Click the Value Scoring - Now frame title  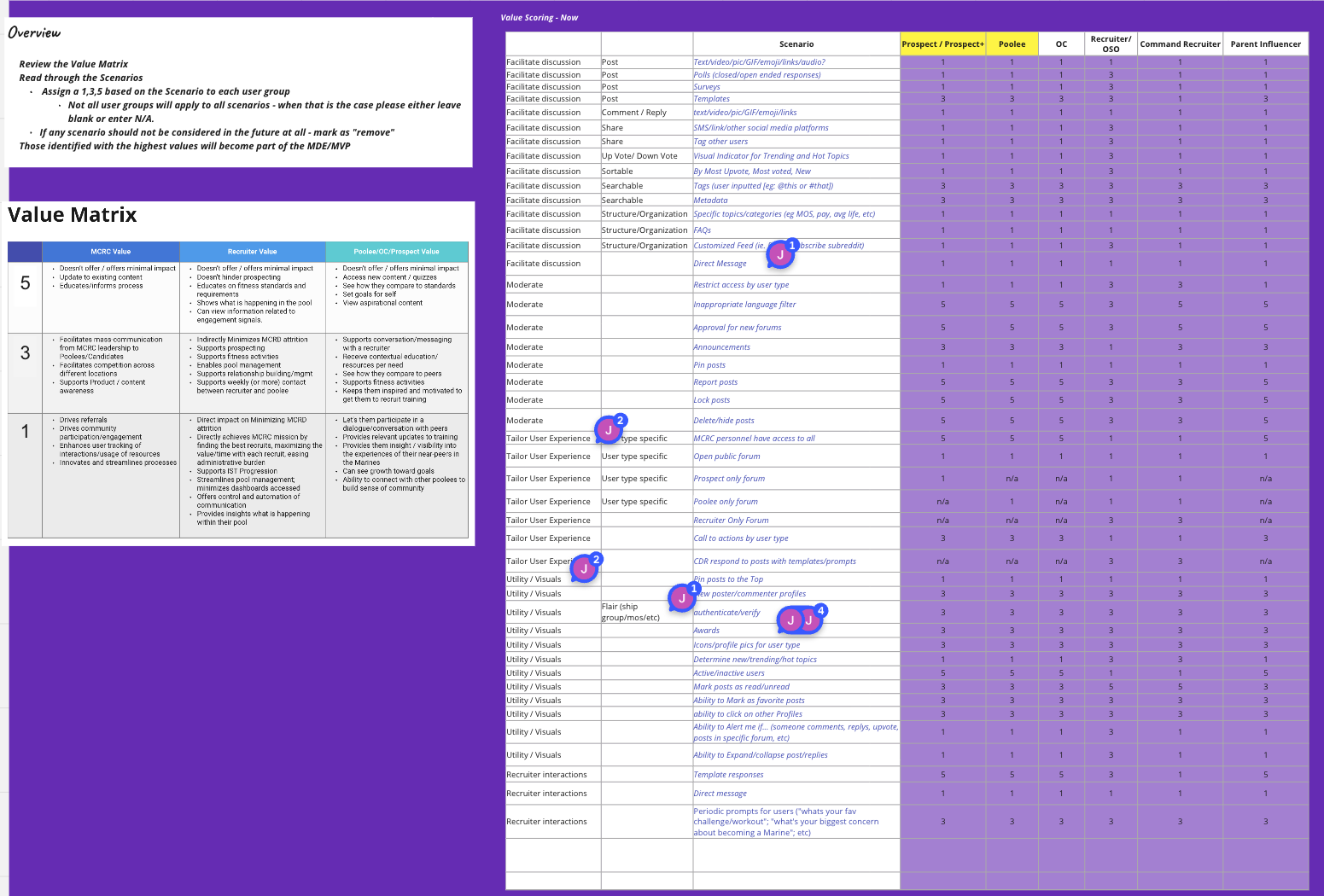coord(540,18)
